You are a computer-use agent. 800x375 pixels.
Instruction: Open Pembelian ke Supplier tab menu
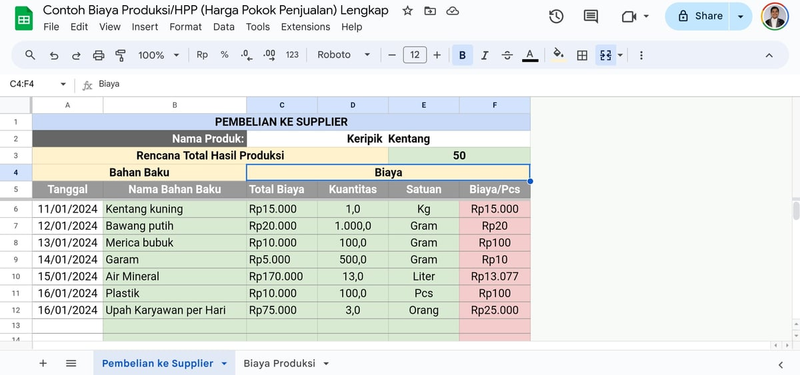[224, 364]
